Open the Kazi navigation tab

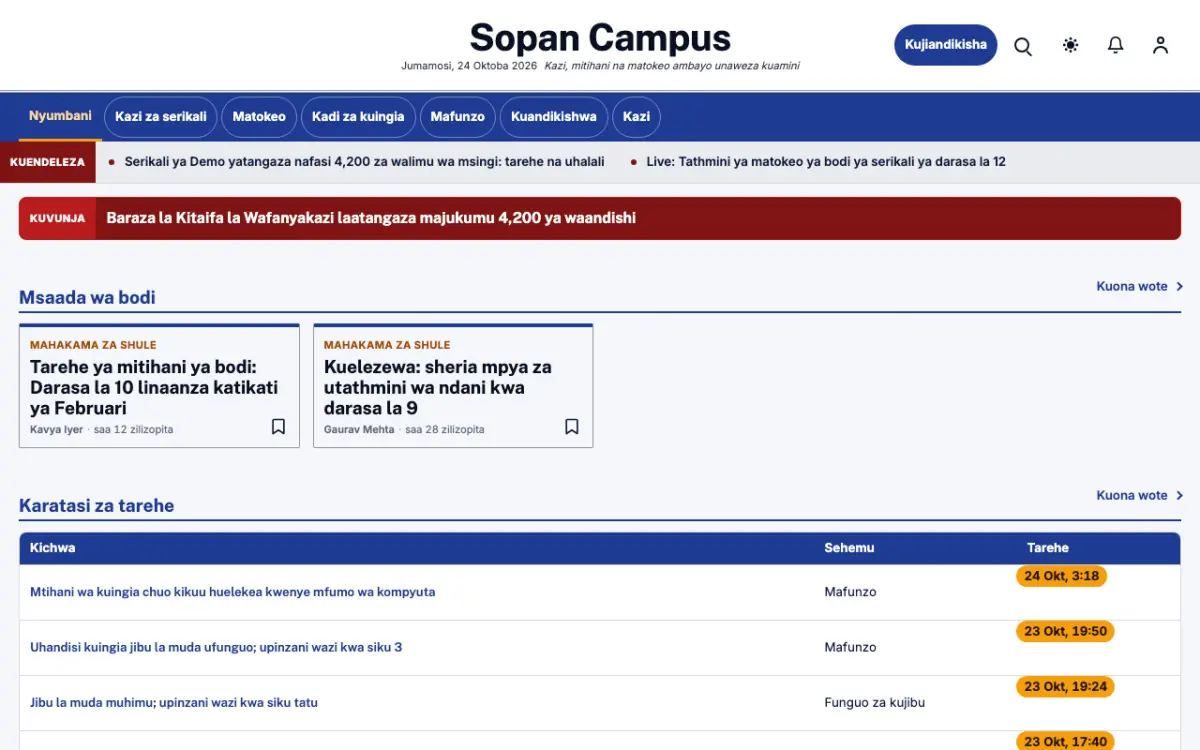tap(636, 117)
